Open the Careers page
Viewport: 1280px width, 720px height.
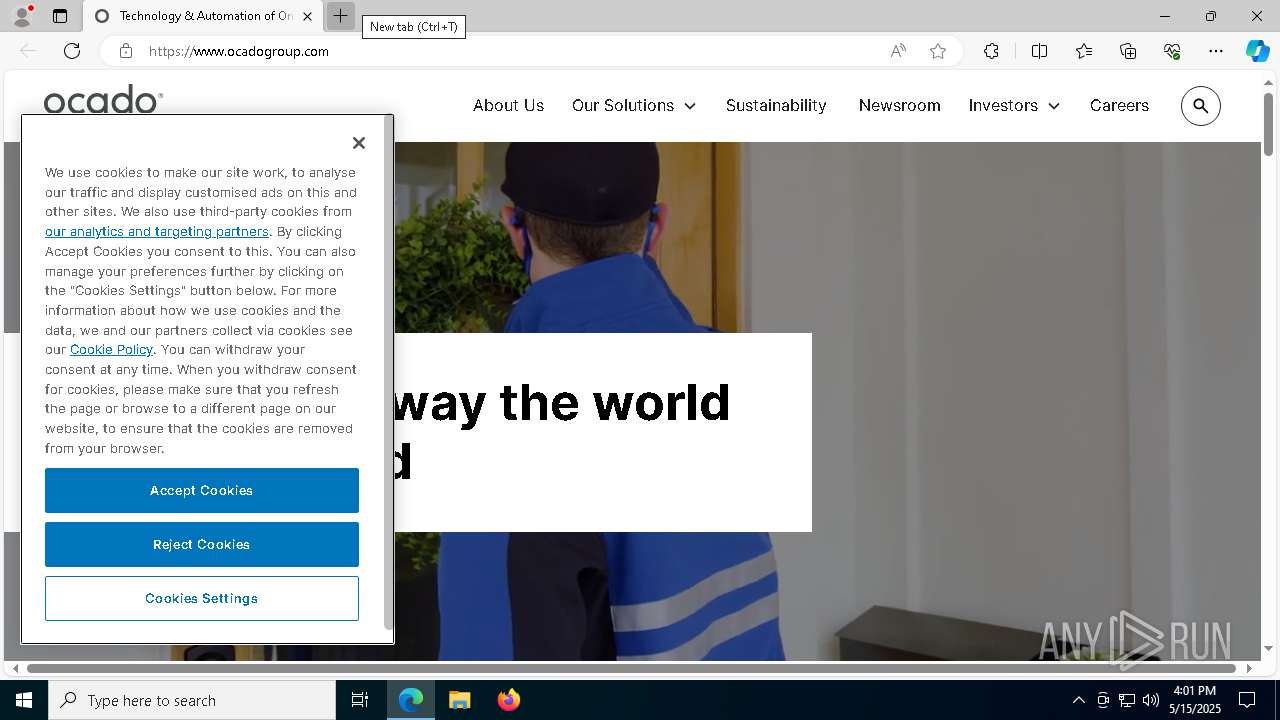pyautogui.click(x=1119, y=105)
